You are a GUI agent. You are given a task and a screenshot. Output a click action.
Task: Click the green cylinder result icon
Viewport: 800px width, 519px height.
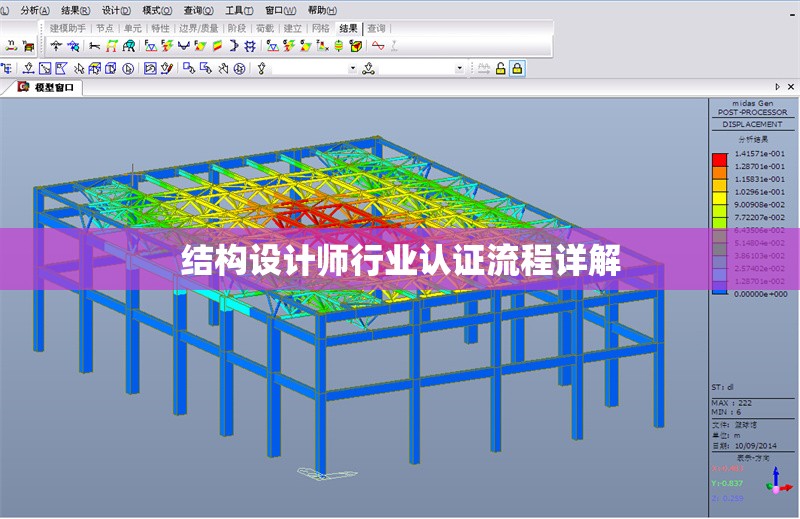pos(339,46)
